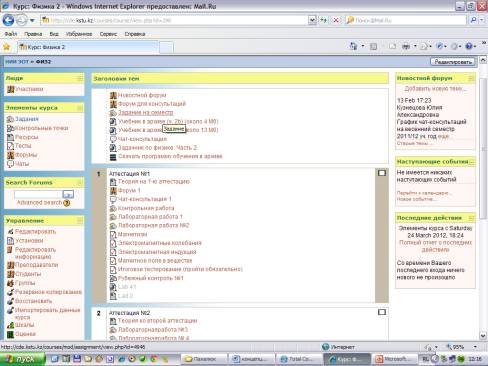This screenshot has width=488, height=366.
Task: Click the Группы icon in Управление block
Action: (x=11, y=283)
